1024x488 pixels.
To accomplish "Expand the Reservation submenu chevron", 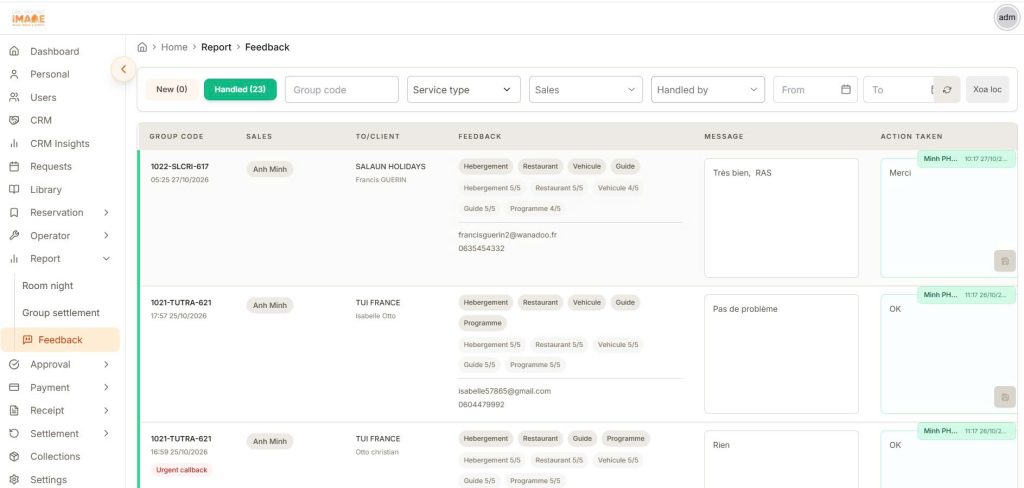I will click(106, 212).
